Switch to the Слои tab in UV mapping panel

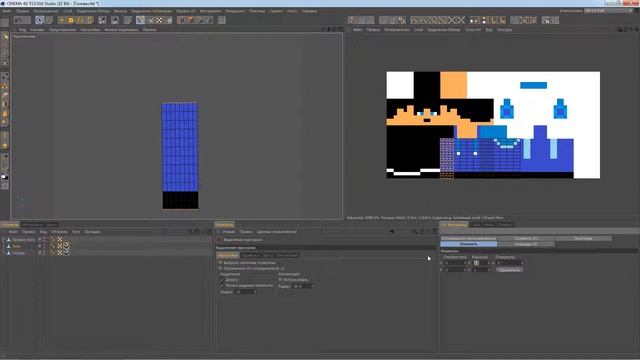point(476,225)
